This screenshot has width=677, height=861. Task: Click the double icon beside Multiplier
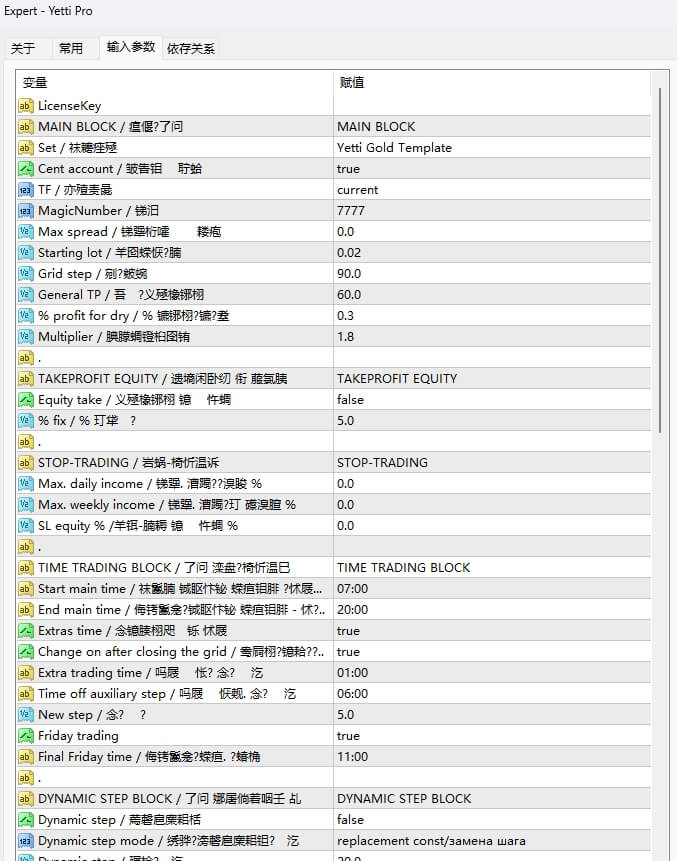coord(26,337)
